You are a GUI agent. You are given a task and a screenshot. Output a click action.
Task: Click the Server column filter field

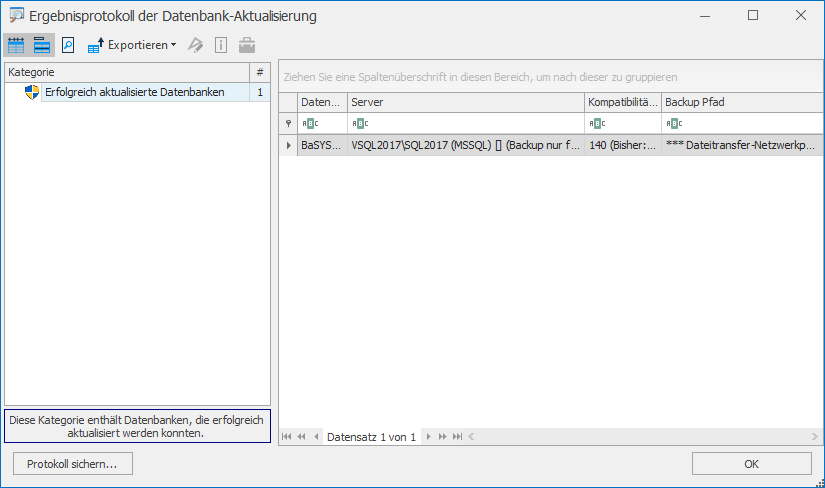465,123
